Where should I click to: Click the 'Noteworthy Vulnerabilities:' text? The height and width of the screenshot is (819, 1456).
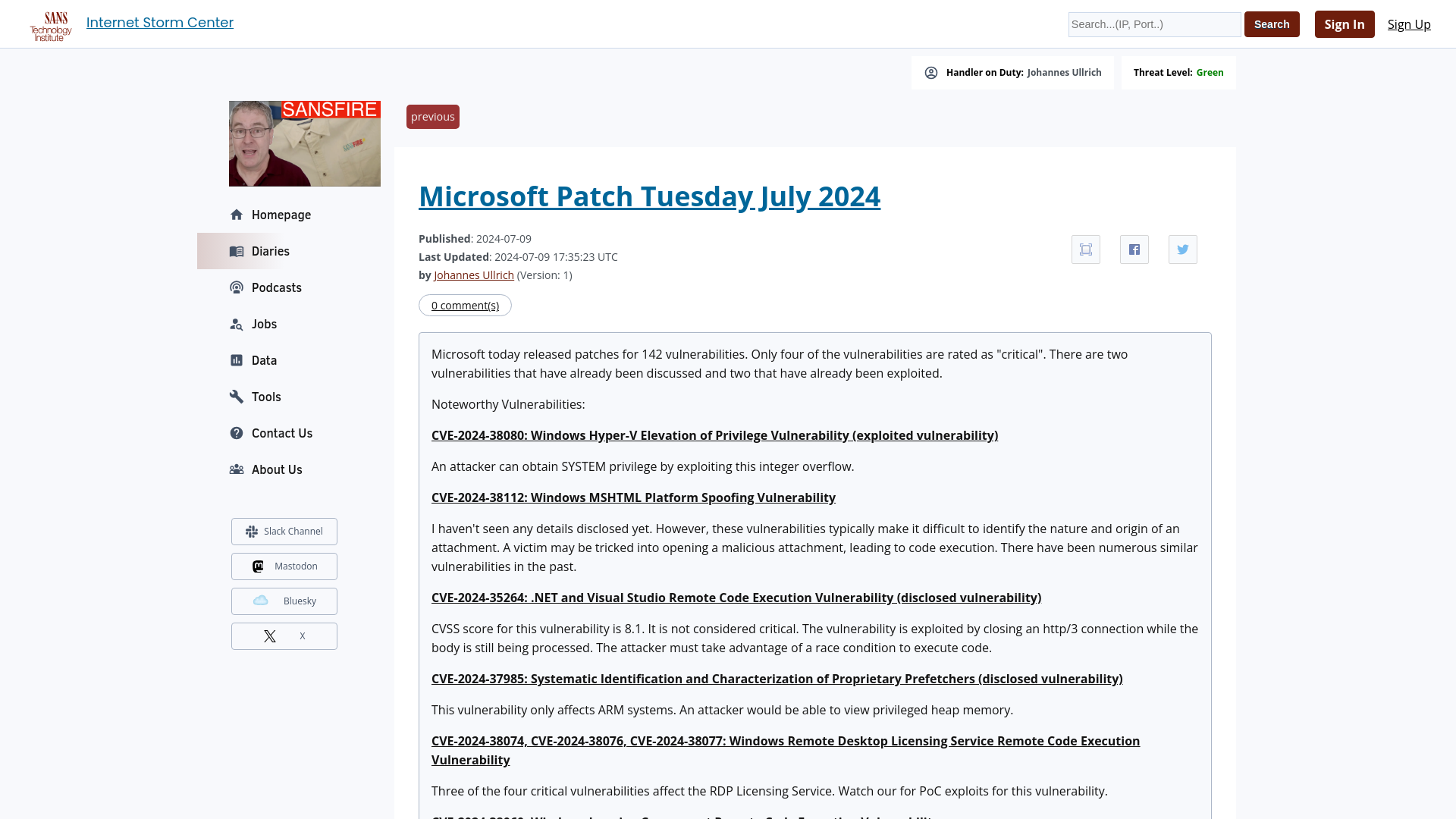(508, 404)
